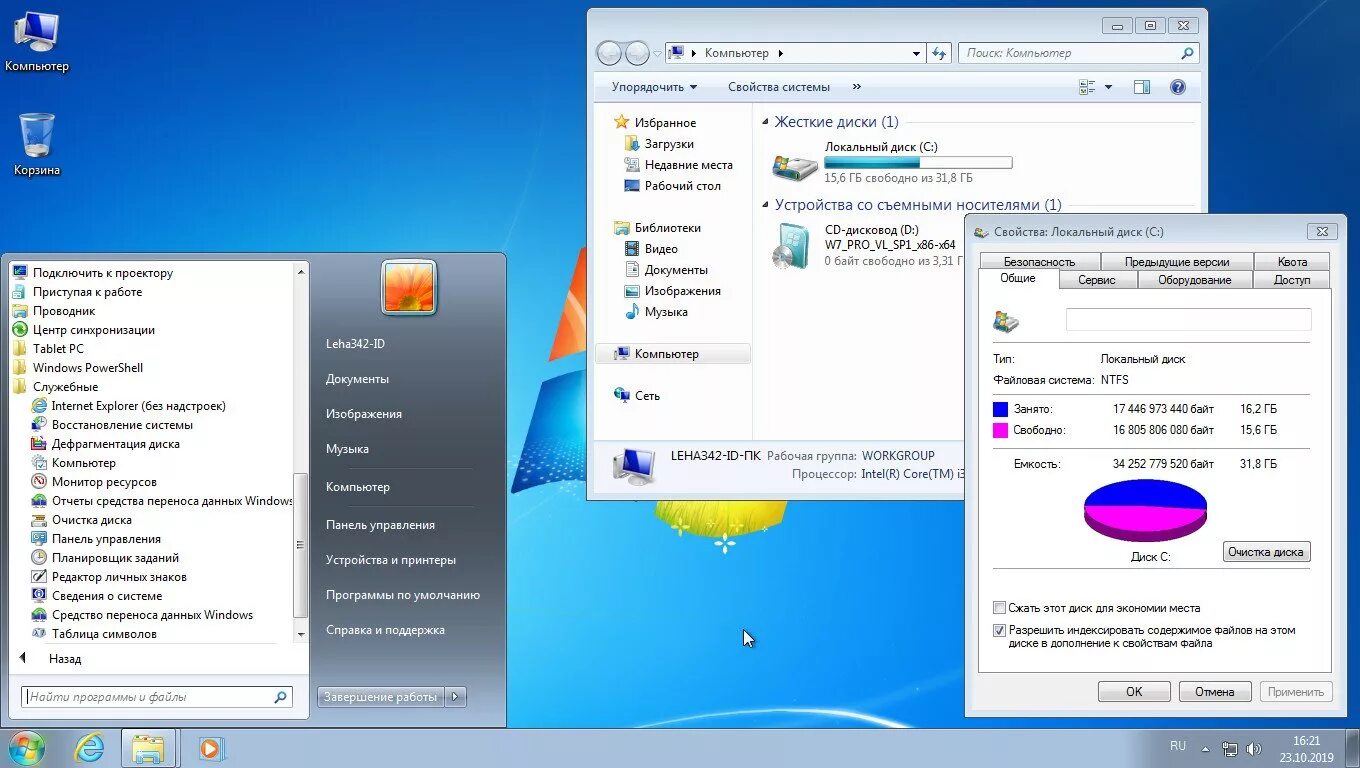
Task: Open Монитор ресурсов
Action: coord(104,481)
